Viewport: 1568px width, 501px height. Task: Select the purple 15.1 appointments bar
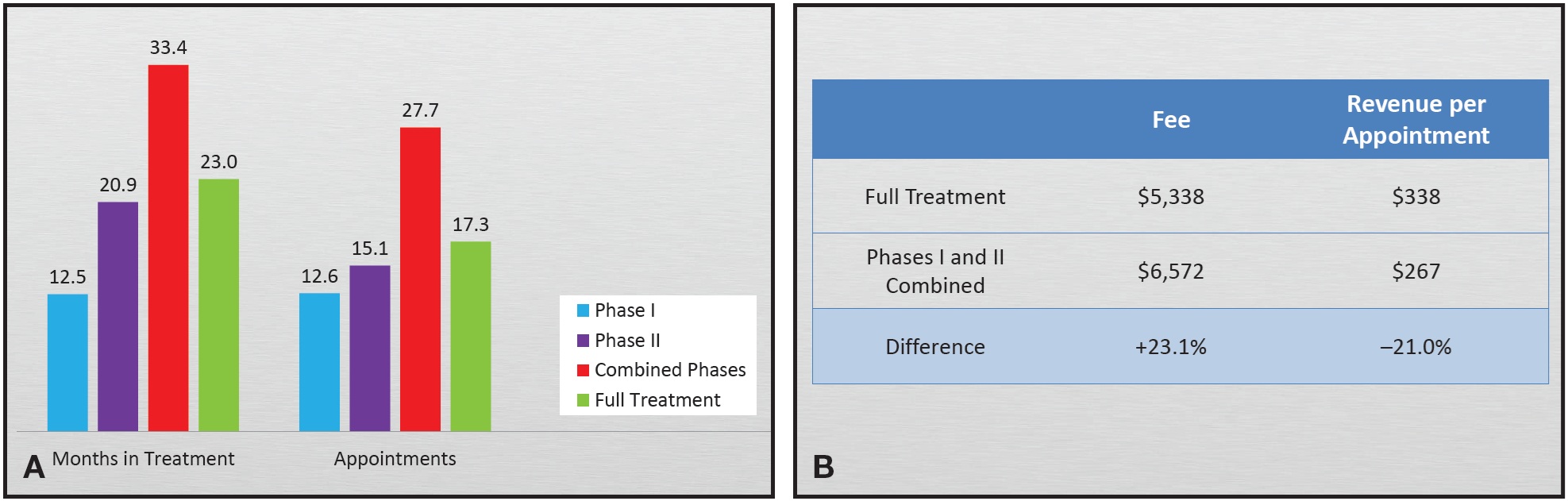pyautogui.click(x=370, y=348)
